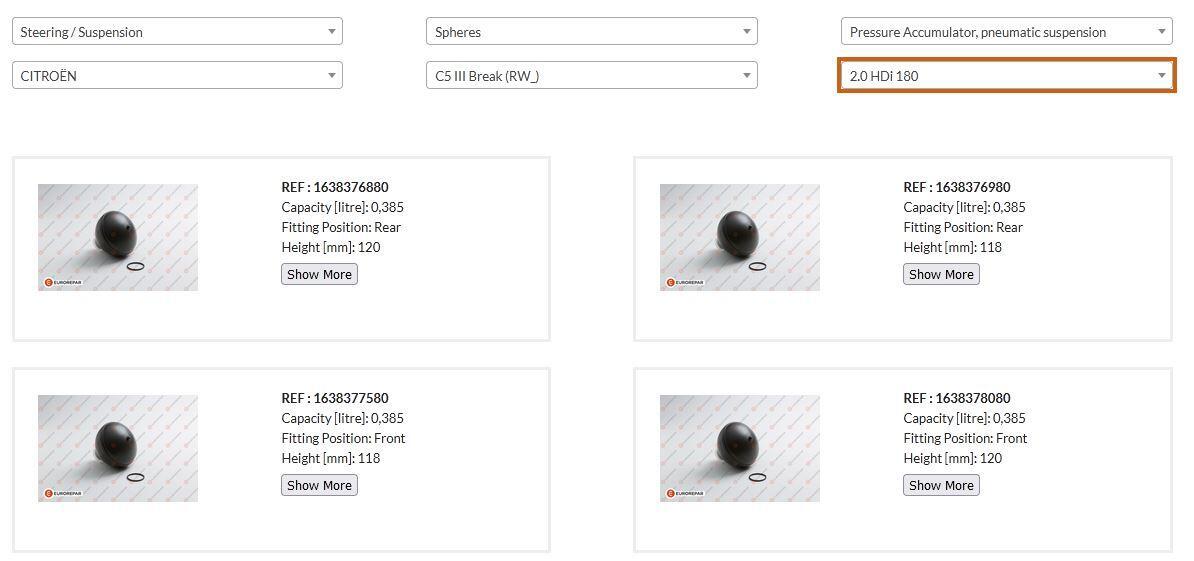Image resolution: width=1194 pixels, height=561 pixels.
Task: Open the Spheres subcategory dropdown
Action: pyautogui.click(x=592, y=32)
